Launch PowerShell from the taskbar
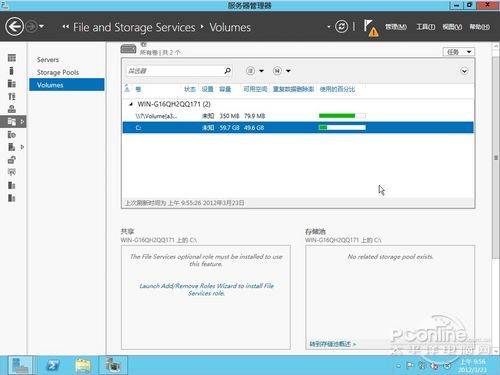 tap(52, 365)
